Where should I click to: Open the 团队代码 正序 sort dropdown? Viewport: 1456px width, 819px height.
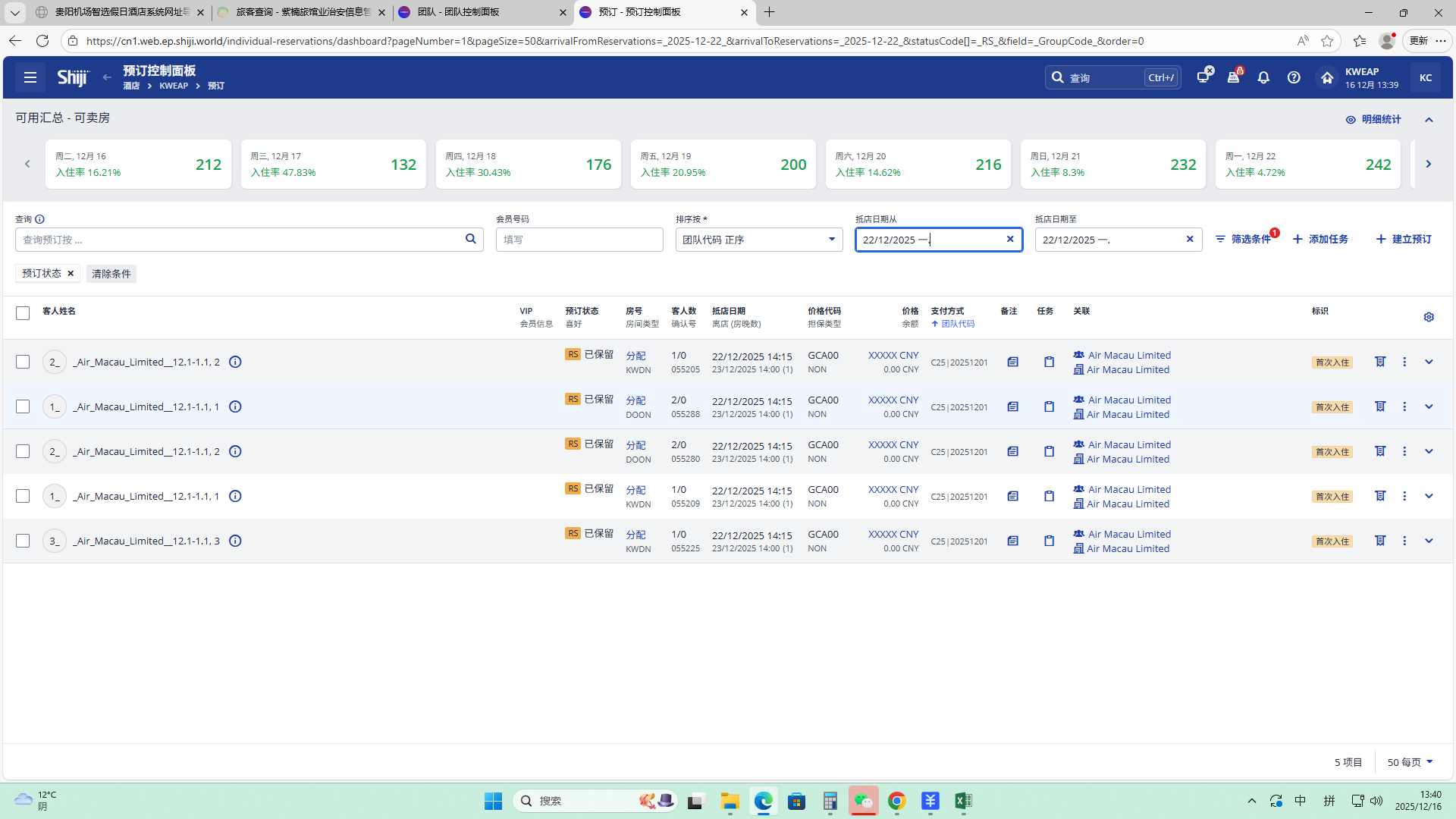click(758, 240)
